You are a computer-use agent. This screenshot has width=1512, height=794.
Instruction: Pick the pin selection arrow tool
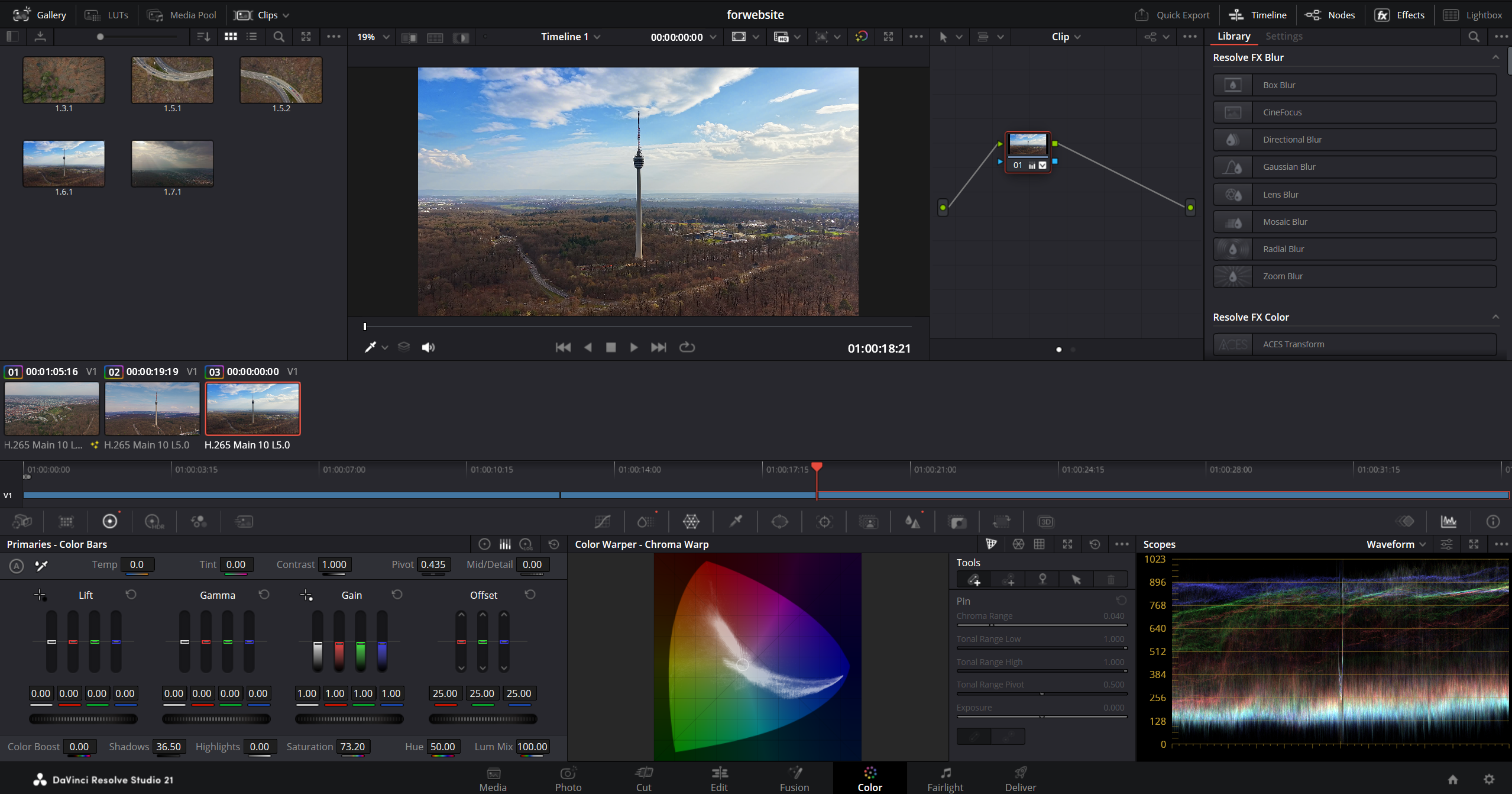[x=1076, y=580]
